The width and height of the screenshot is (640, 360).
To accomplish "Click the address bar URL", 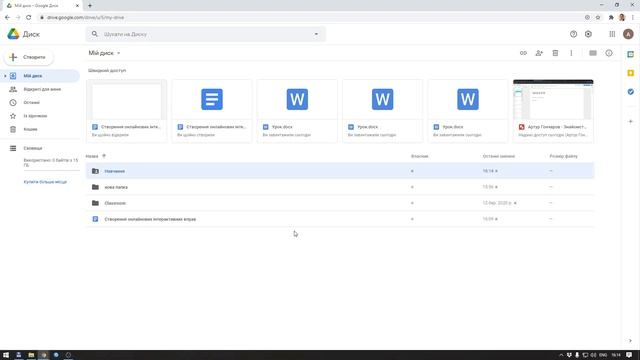I will pos(85,18).
